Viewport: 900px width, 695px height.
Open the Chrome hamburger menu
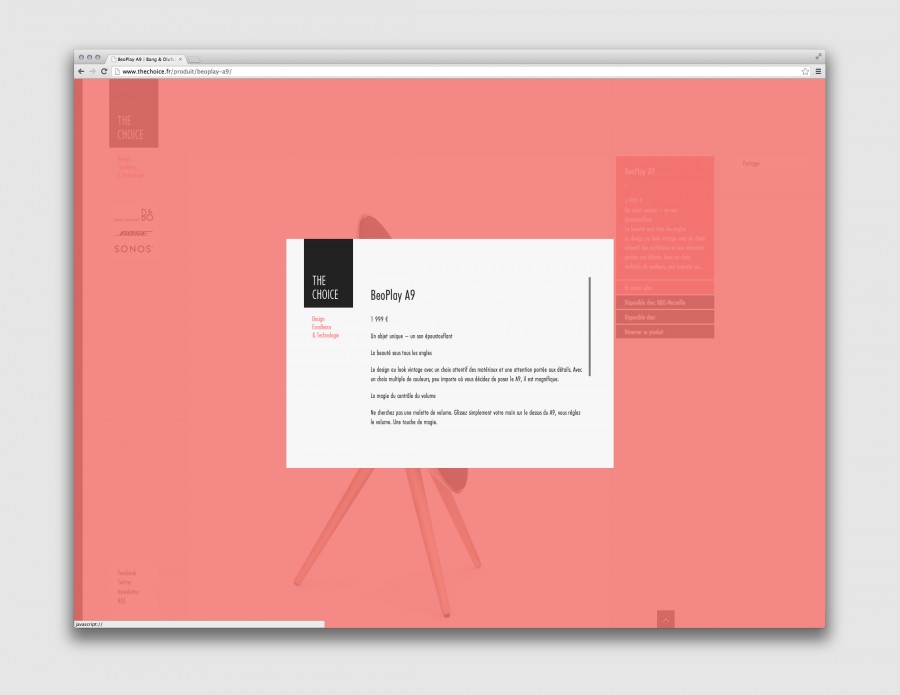click(x=818, y=71)
